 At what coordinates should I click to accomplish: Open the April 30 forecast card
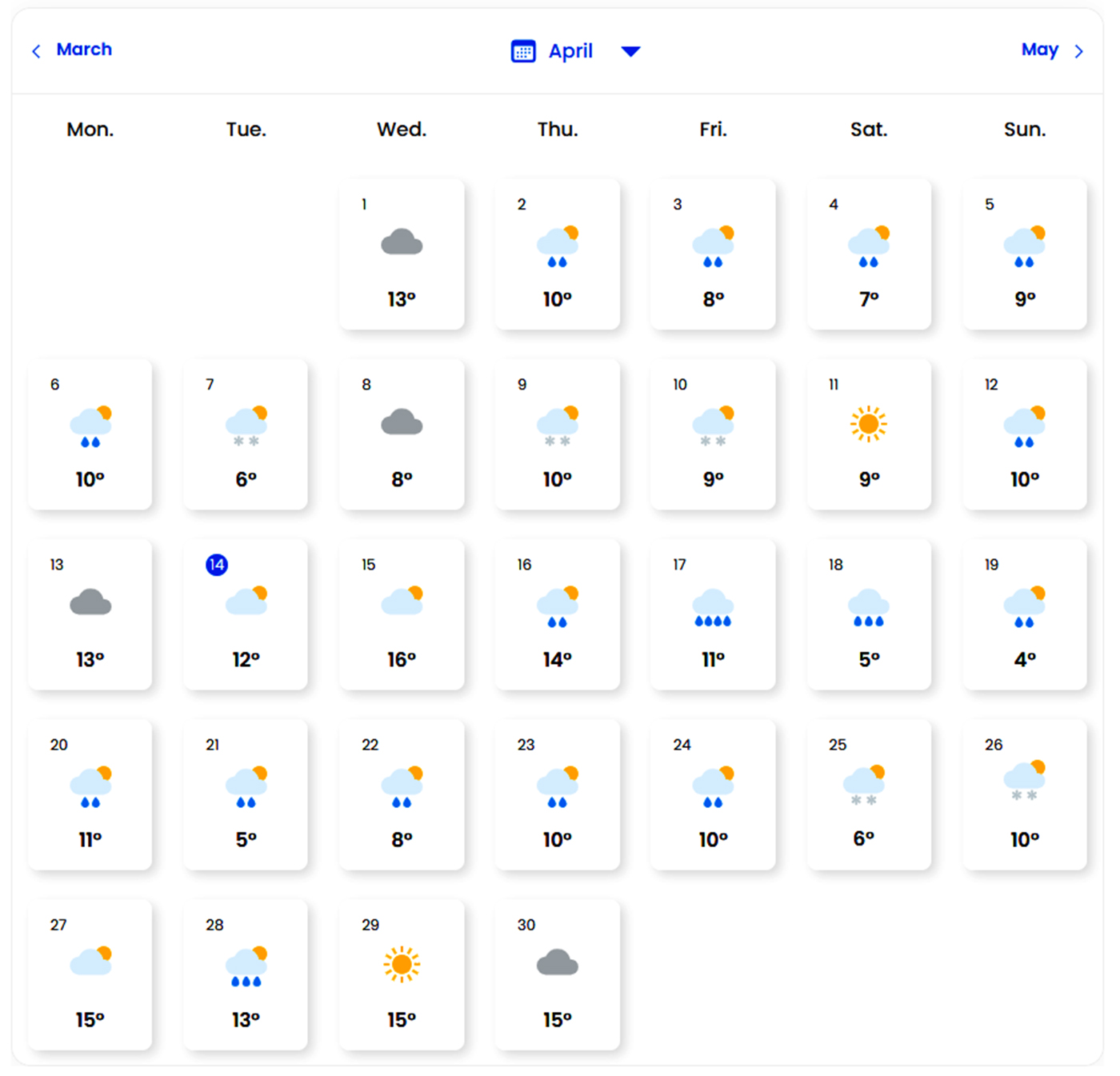click(557, 974)
